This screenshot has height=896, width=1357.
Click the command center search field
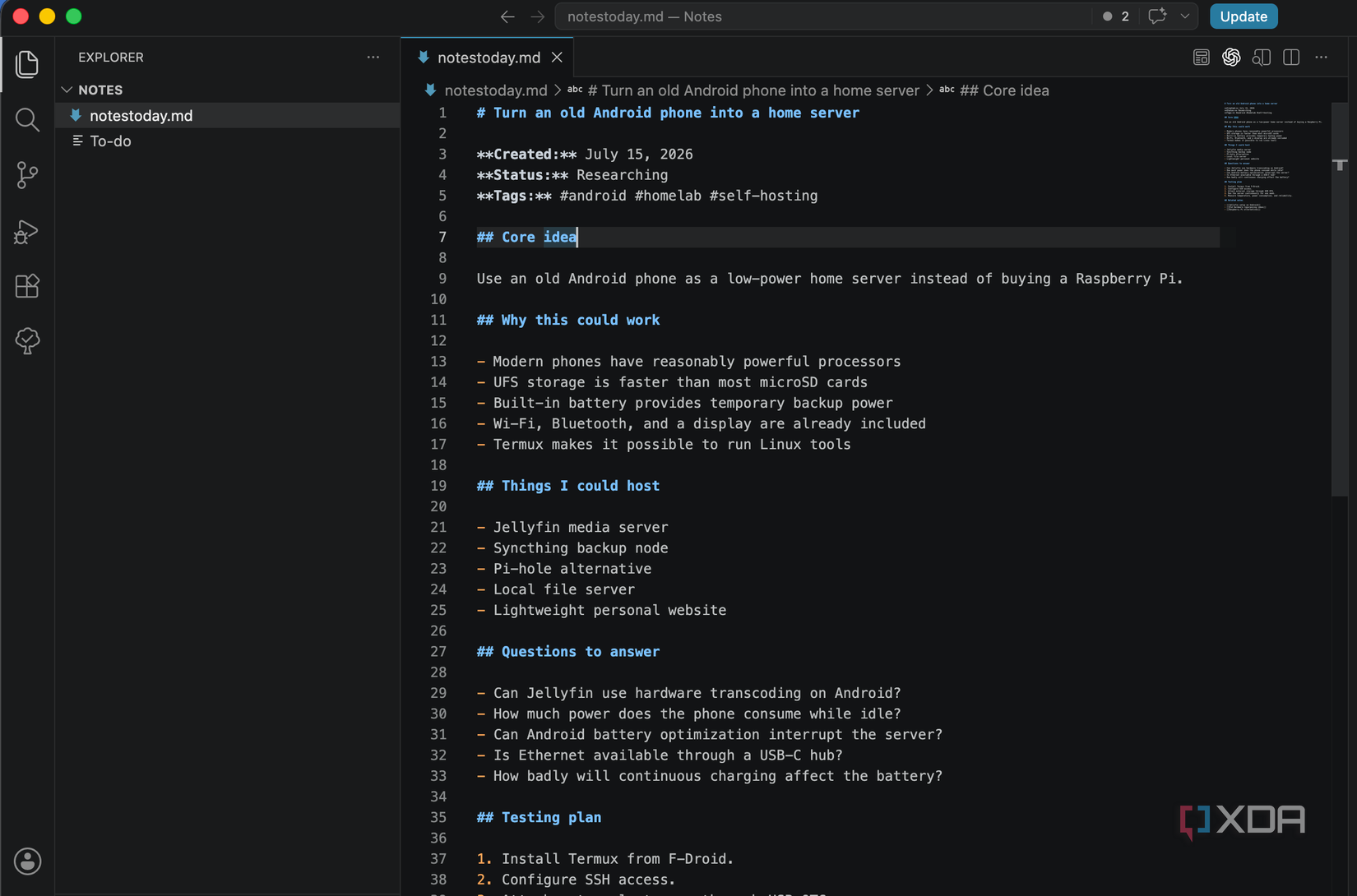tap(825, 16)
